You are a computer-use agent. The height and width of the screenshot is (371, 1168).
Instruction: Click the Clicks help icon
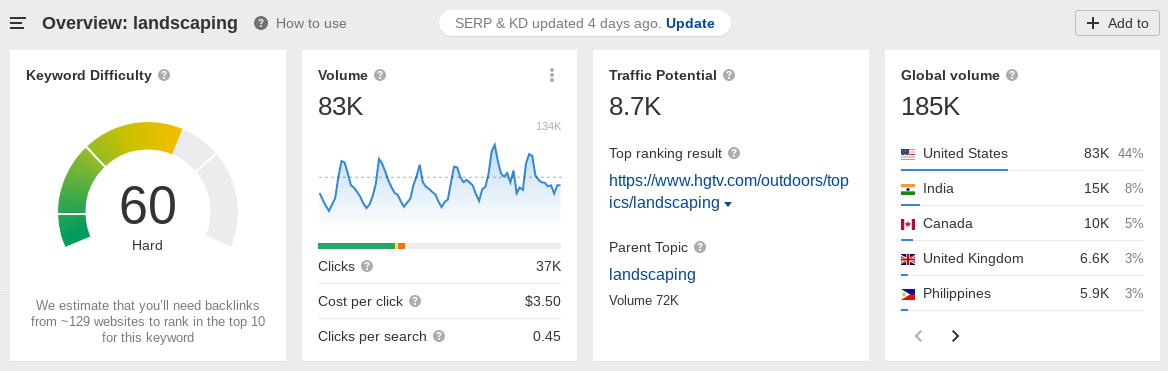pos(367,266)
